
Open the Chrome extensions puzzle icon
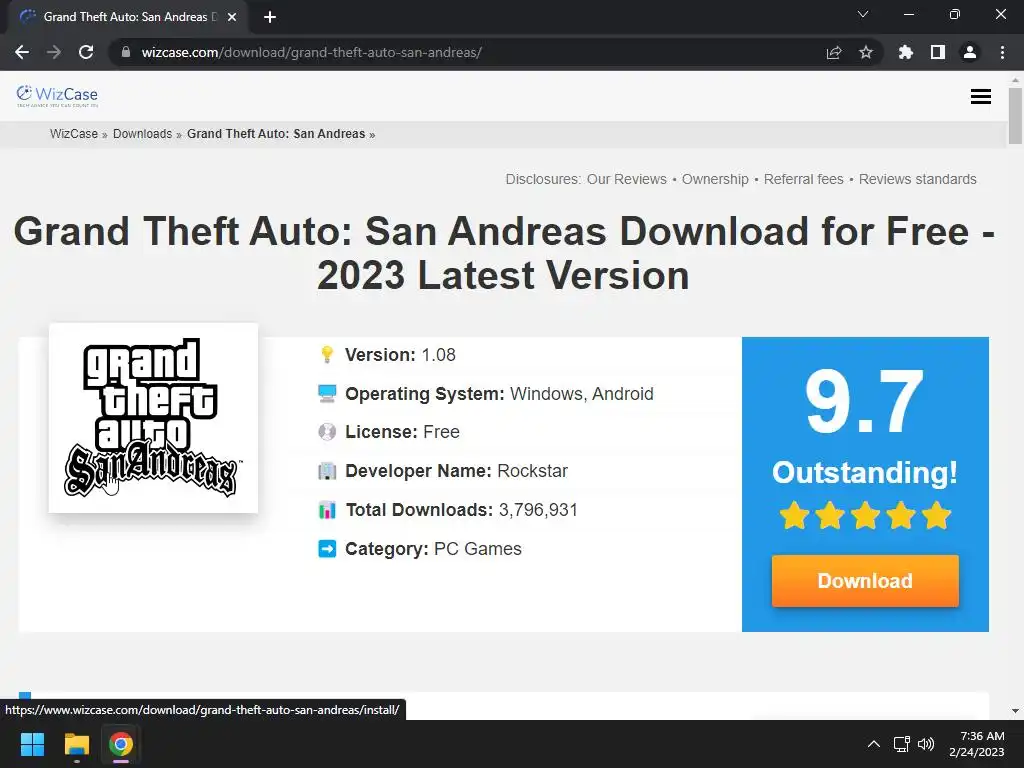906,52
